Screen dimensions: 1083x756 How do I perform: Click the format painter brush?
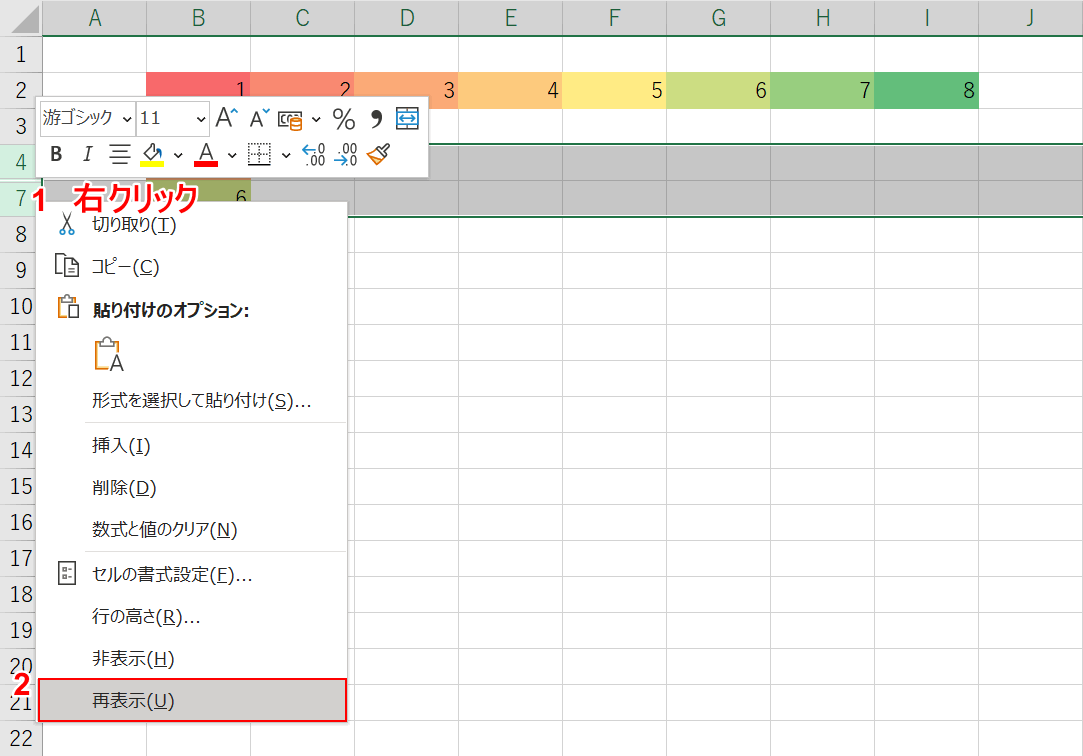click(378, 154)
